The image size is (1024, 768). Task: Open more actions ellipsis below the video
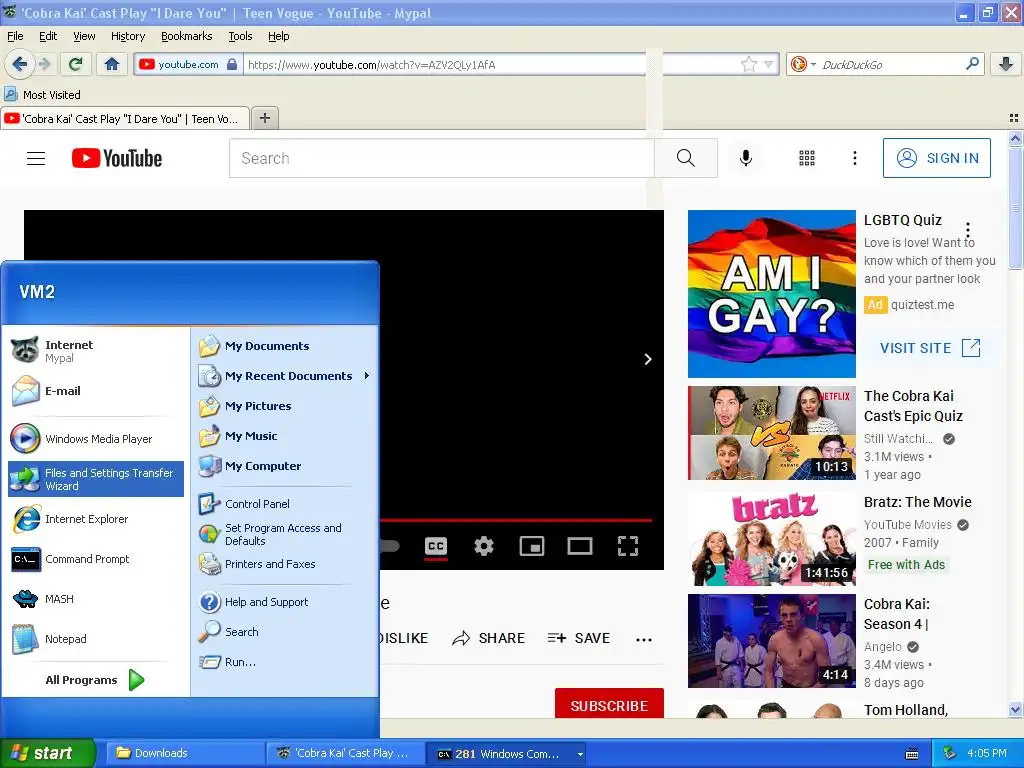click(644, 639)
